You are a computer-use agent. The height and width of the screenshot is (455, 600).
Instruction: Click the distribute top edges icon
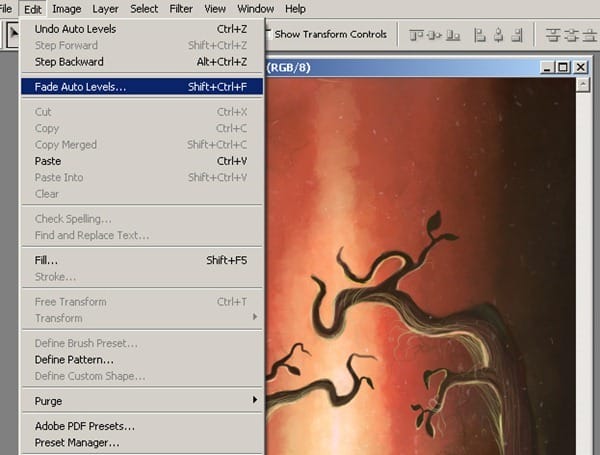554,35
